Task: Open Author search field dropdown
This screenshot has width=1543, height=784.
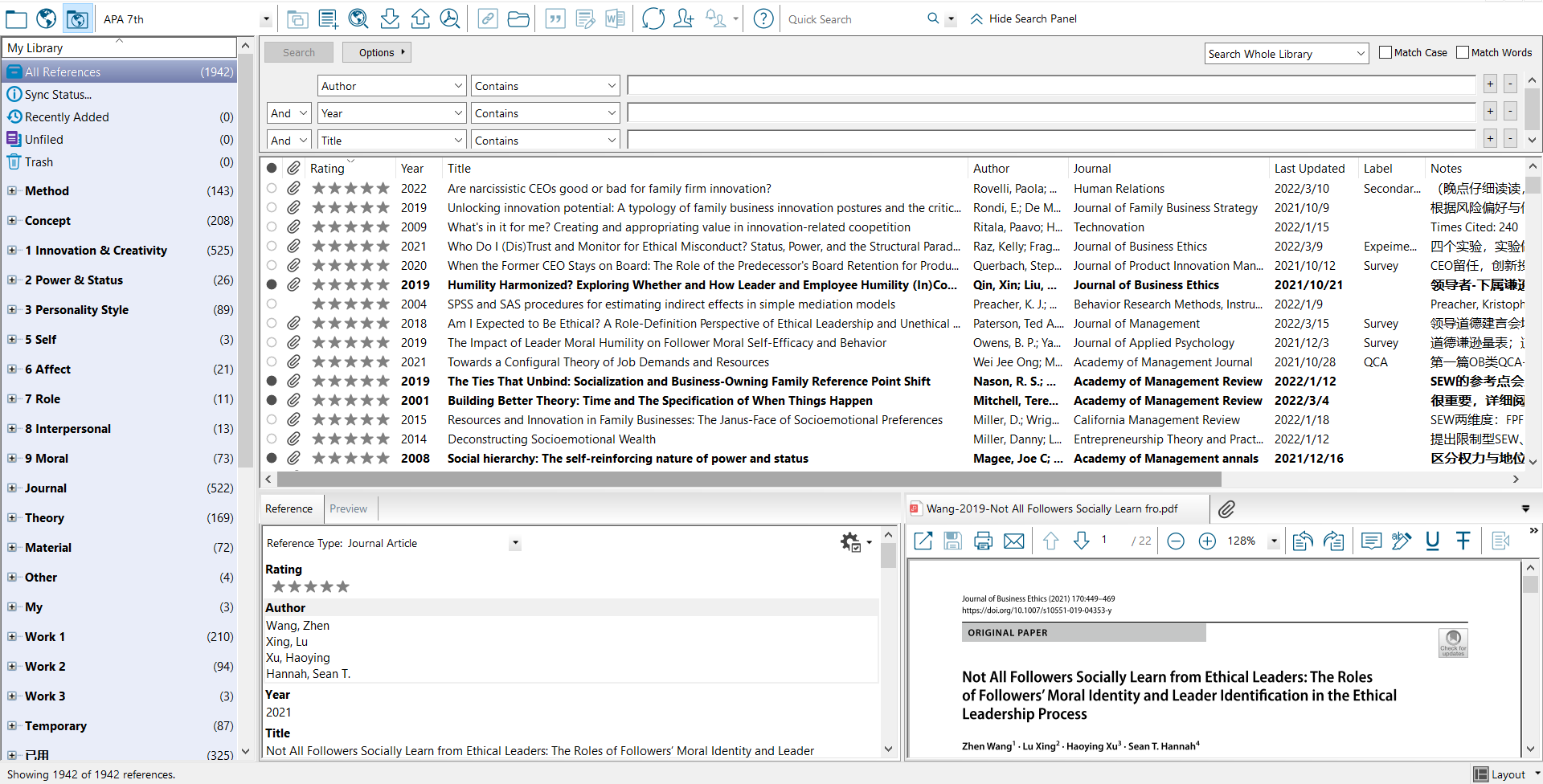Action: [391, 86]
